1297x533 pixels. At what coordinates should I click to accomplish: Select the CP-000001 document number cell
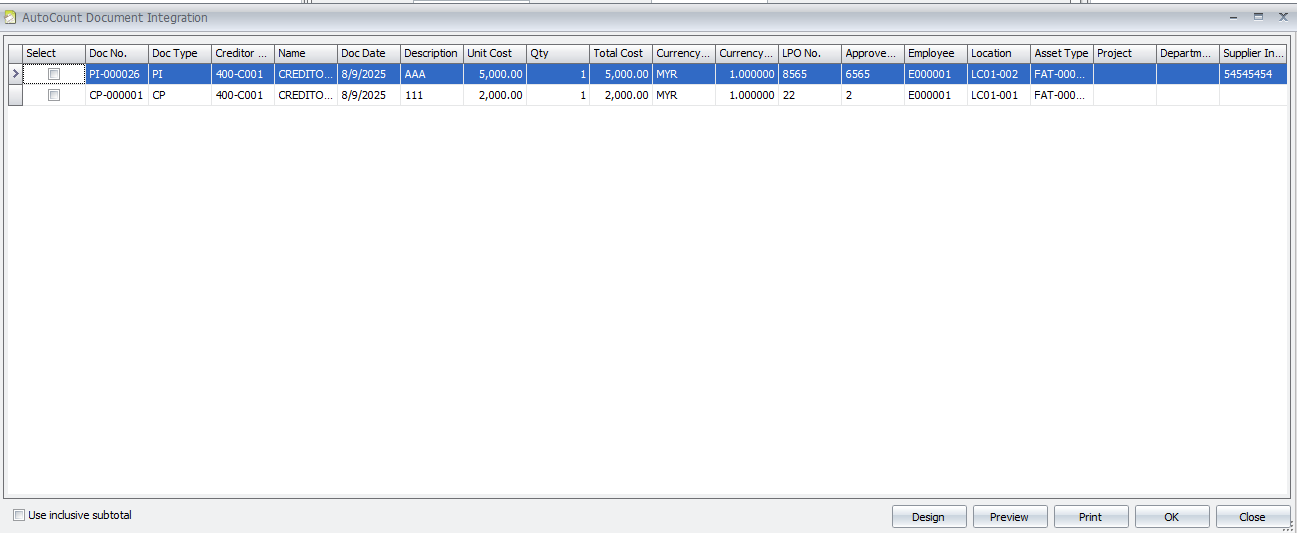(117, 95)
